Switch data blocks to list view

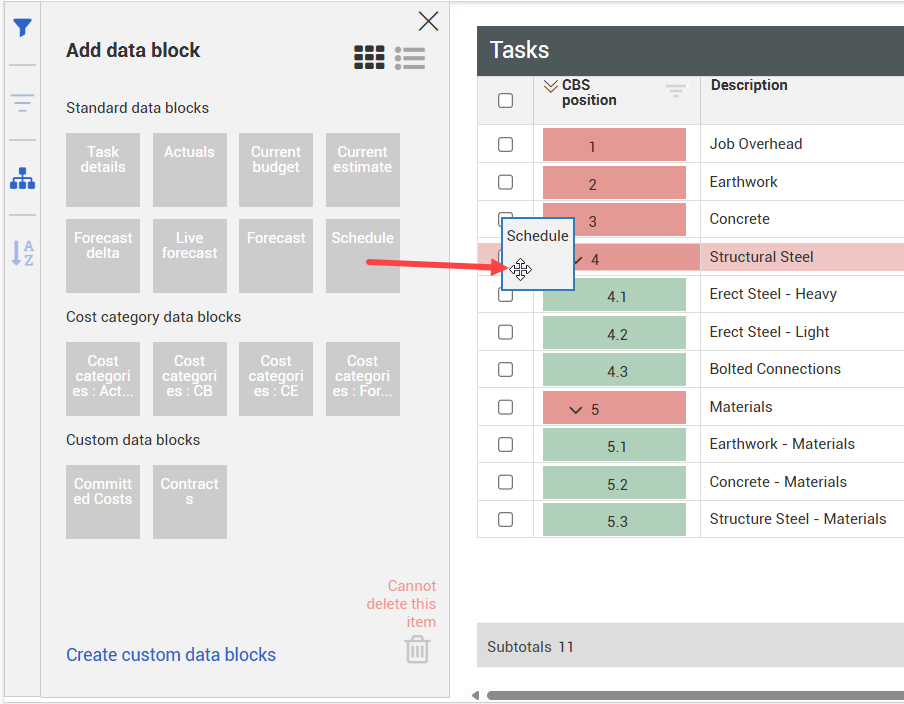point(410,58)
